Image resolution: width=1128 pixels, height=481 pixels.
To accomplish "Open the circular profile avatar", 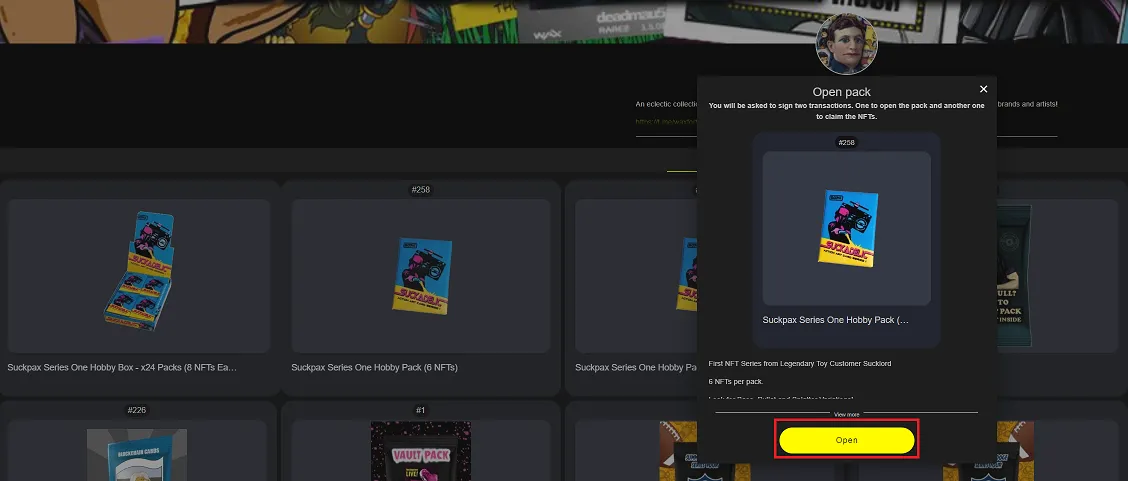I will click(x=846, y=44).
